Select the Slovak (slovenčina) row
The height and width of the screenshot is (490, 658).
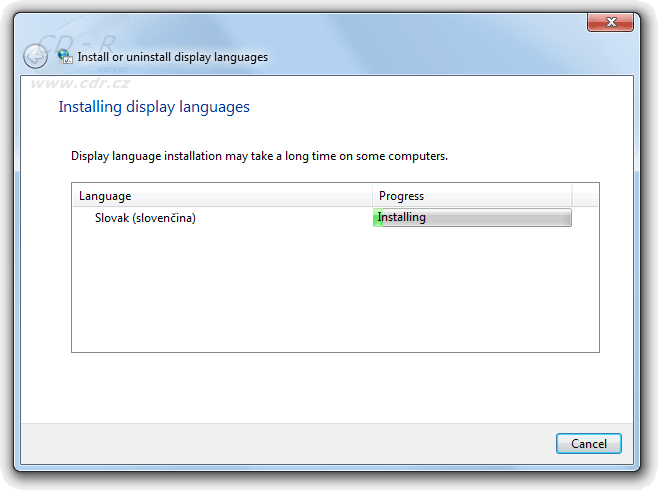click(145, 218)
